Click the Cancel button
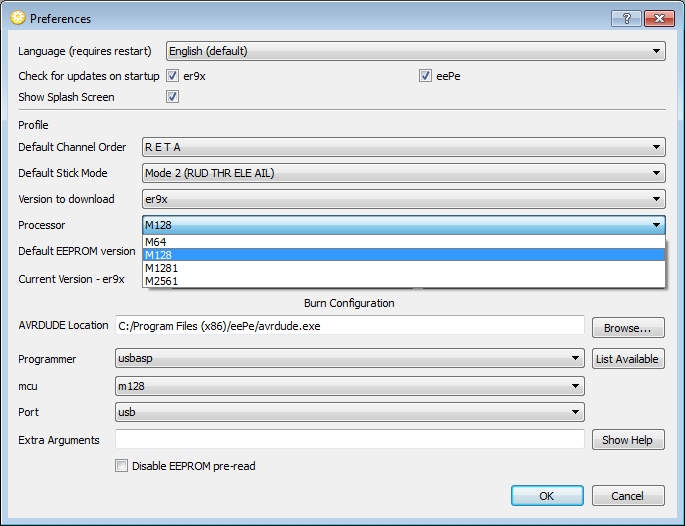The width and height of the screenshot is (685, 526). [628, 496]
